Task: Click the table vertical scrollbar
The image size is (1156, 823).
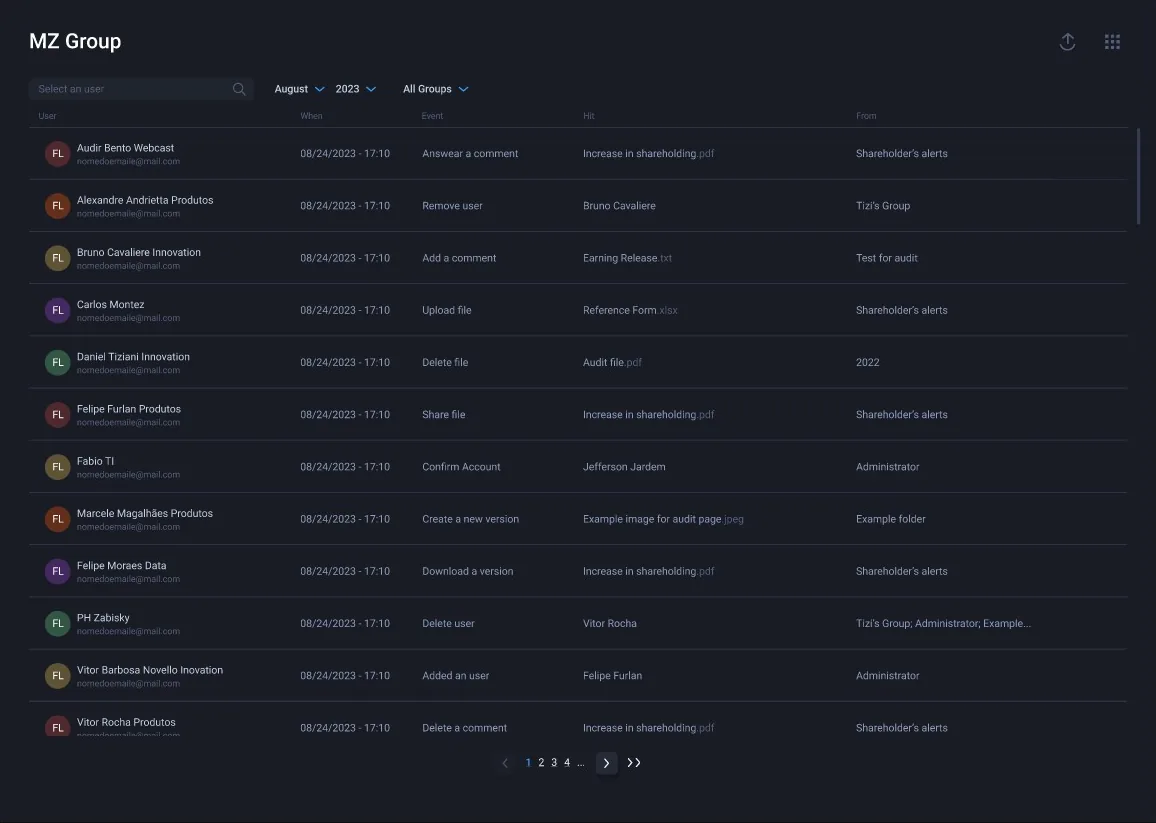Action: (1138, 177)
